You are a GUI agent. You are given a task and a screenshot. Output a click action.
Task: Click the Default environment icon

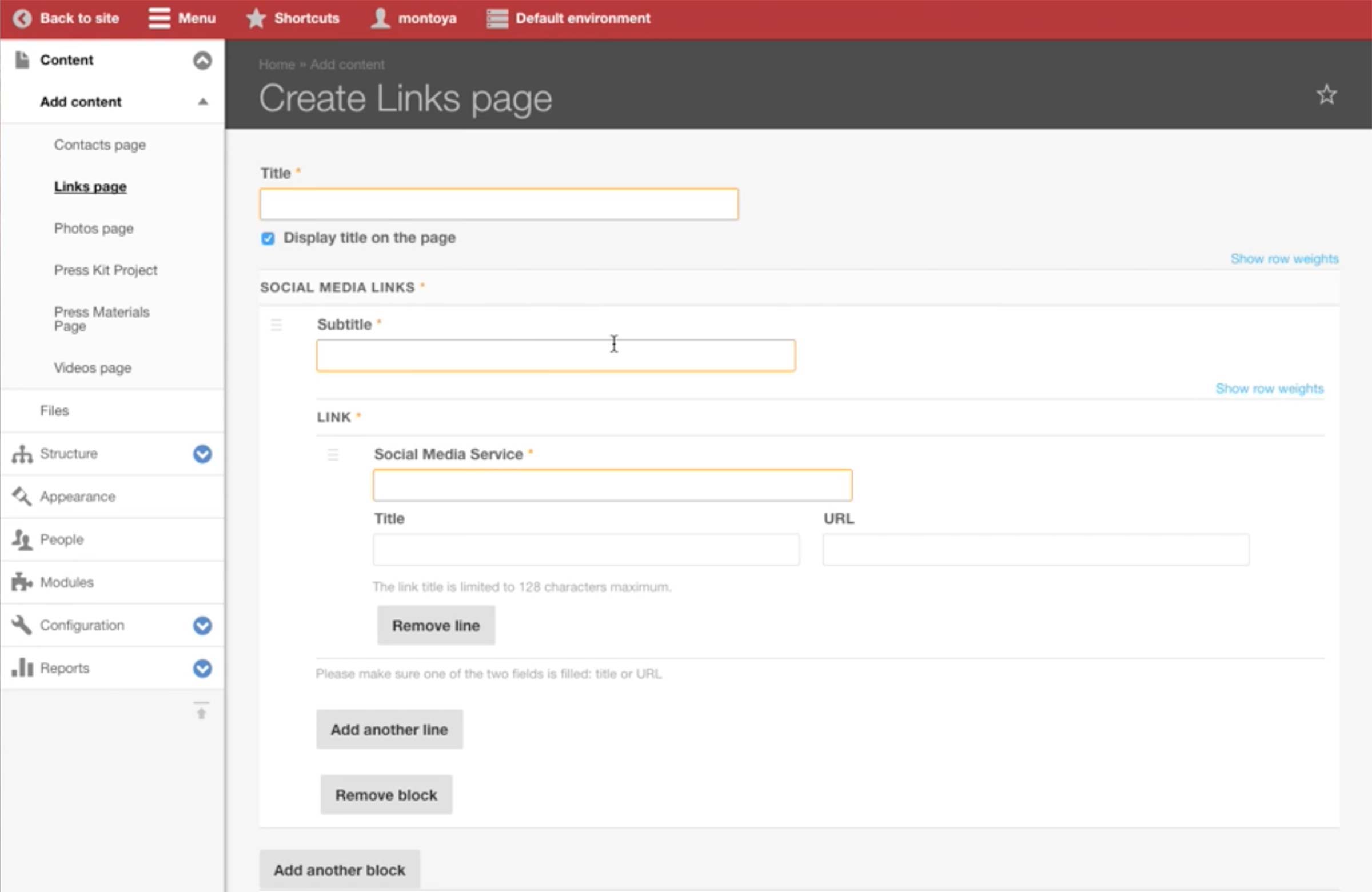pos(497,18)
